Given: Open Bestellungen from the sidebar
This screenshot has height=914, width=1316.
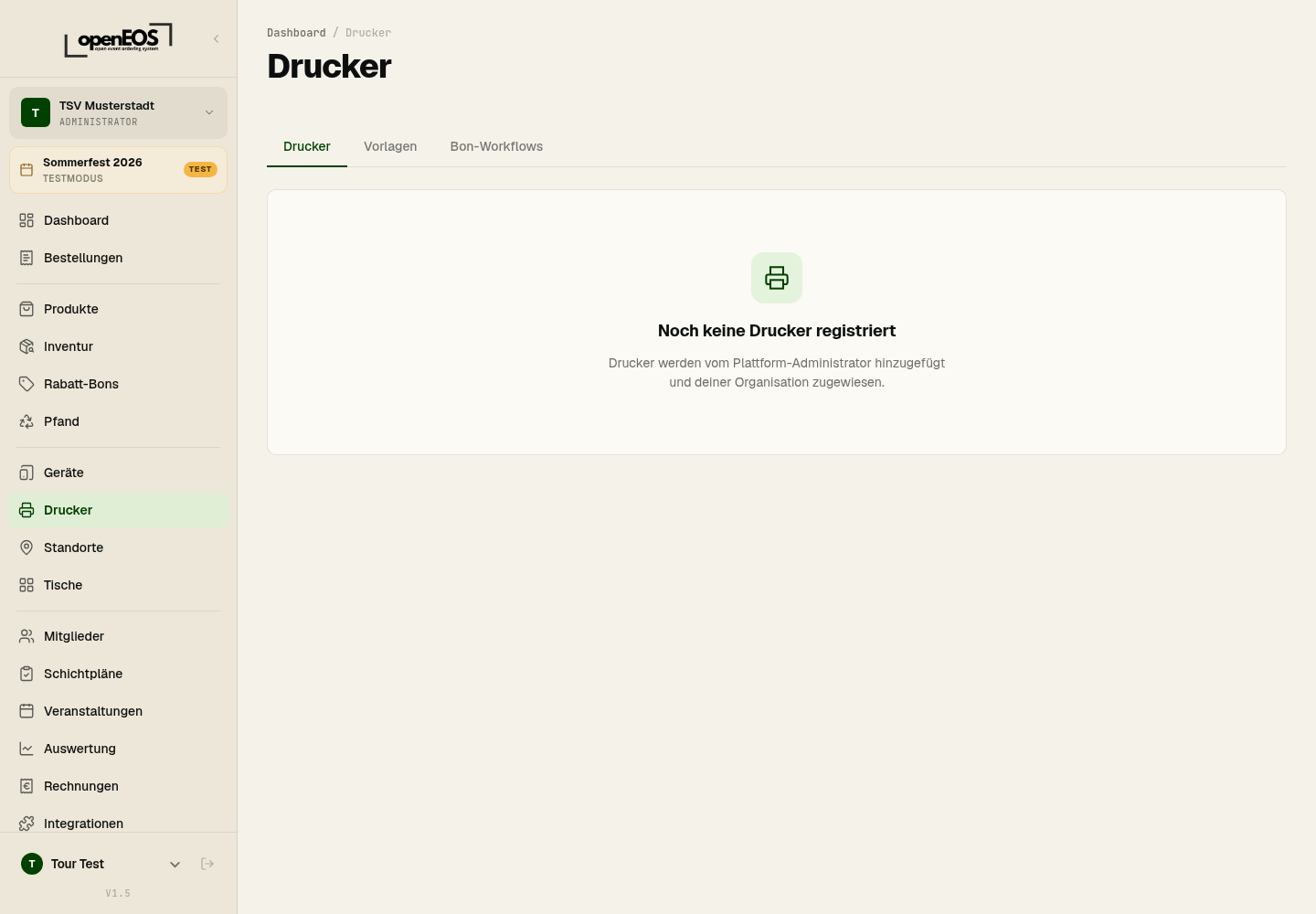Looking at the screenshot, I should (x=118, y=258).
